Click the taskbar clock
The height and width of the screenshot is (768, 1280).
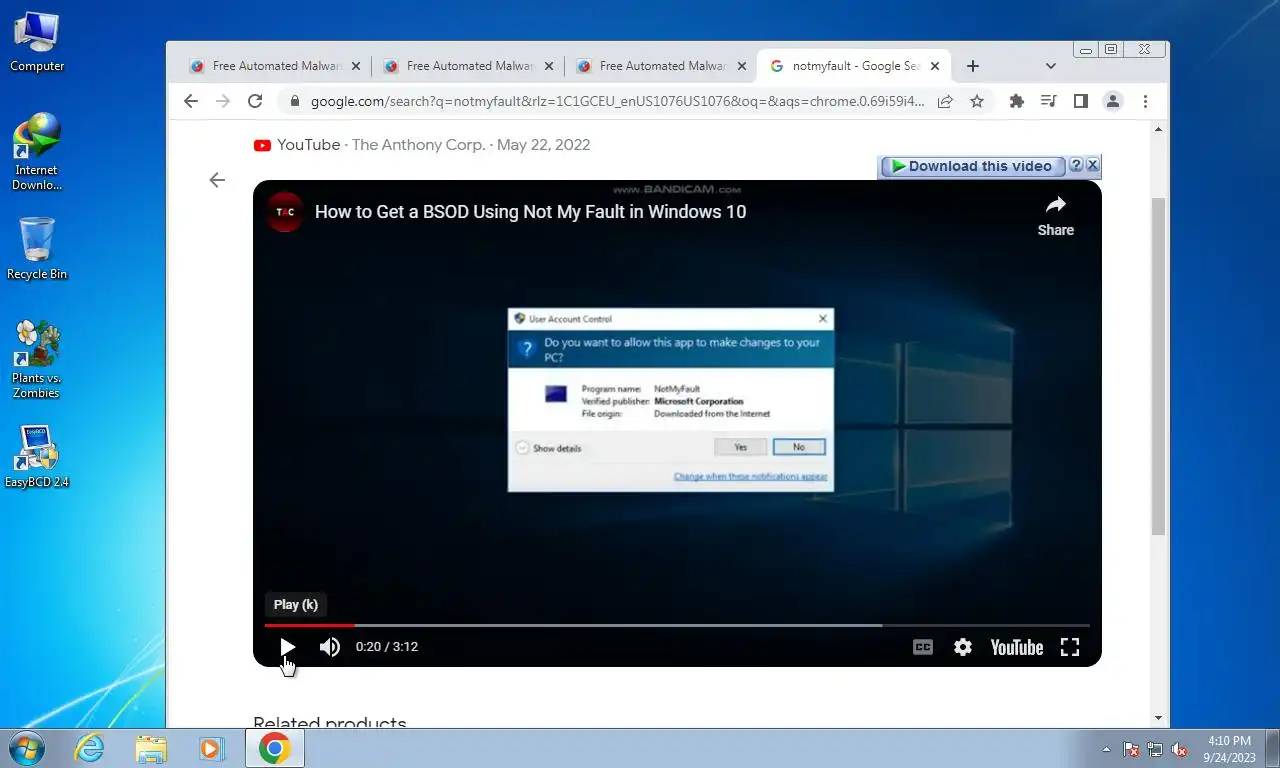pyautogui.click(x=1229, y=749)
